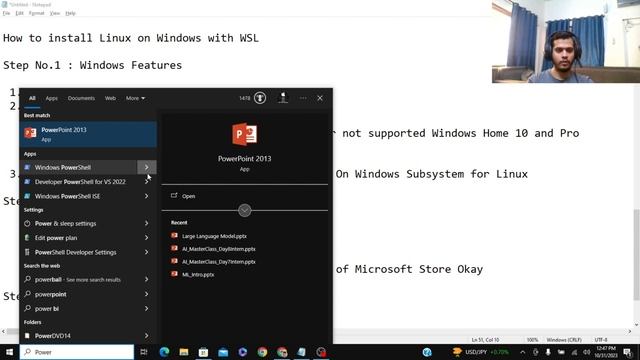
Task: Open Mail app from taskbar
Action: click(223, 352)
